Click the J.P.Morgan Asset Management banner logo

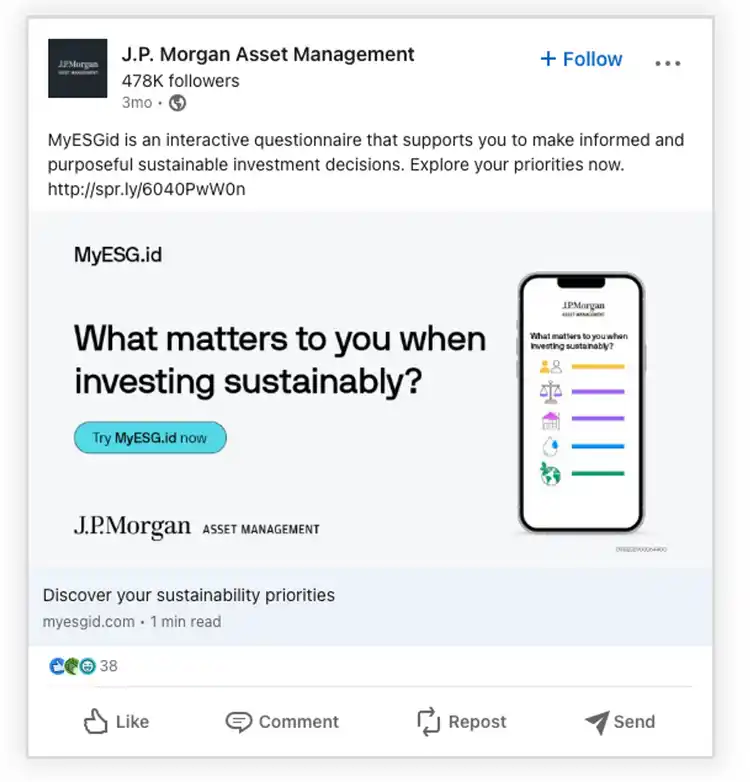click(x=196, y=527)
